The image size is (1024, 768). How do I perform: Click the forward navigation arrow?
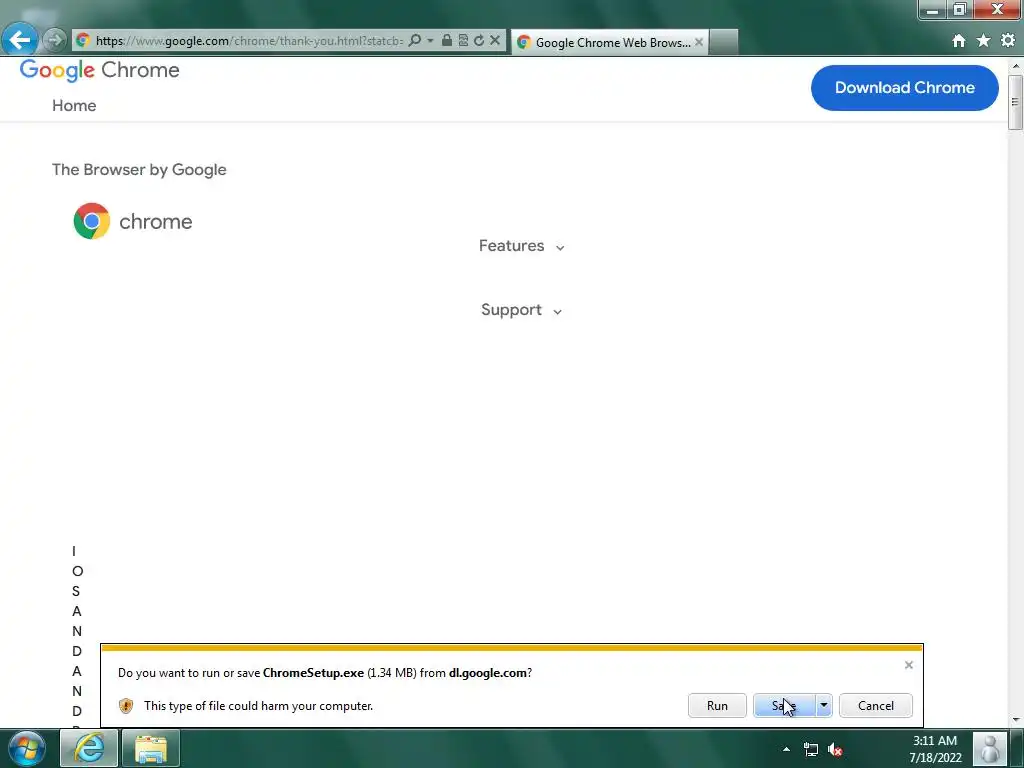coord(55,40)
